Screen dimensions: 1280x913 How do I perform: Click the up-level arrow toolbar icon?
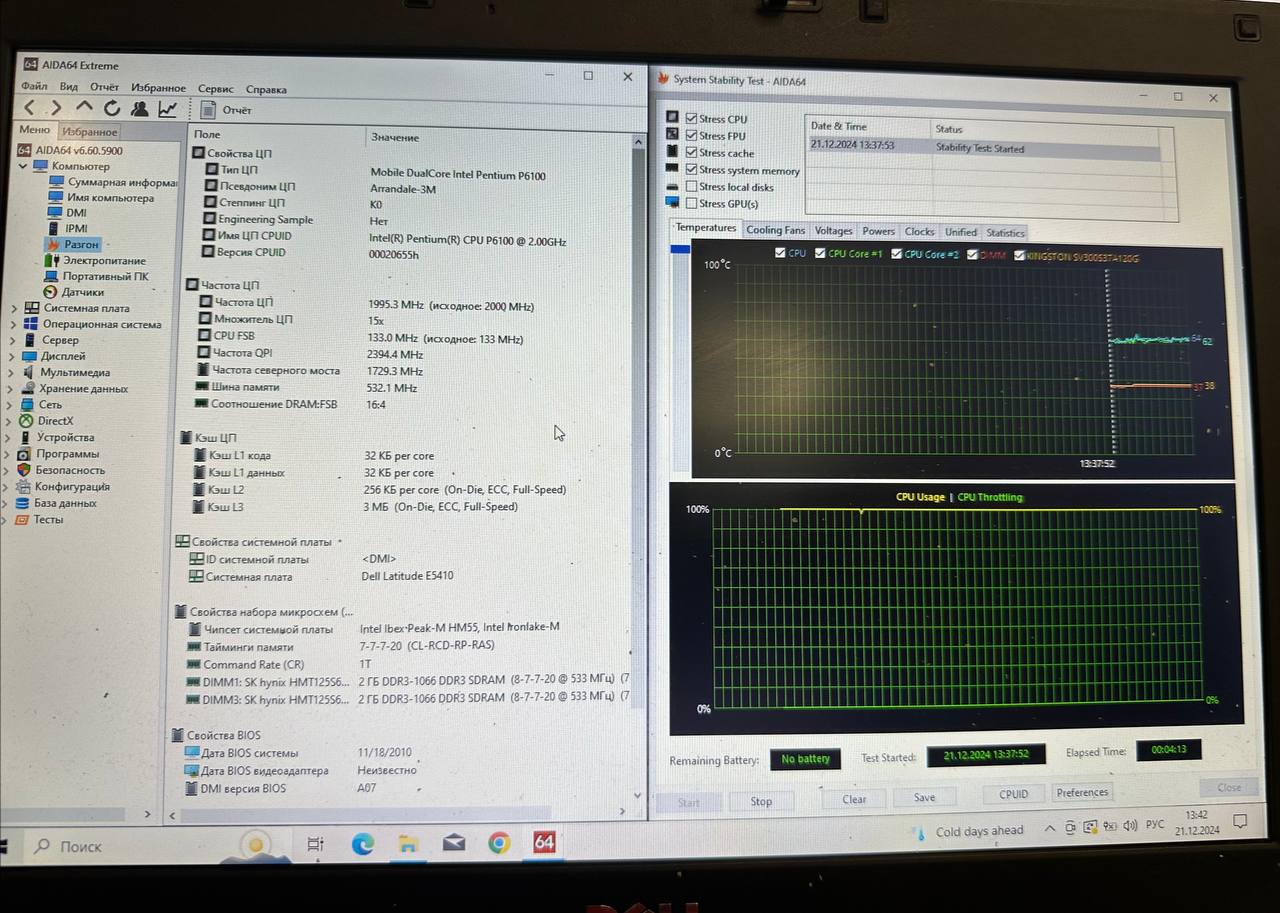click(x=84, y=108)
